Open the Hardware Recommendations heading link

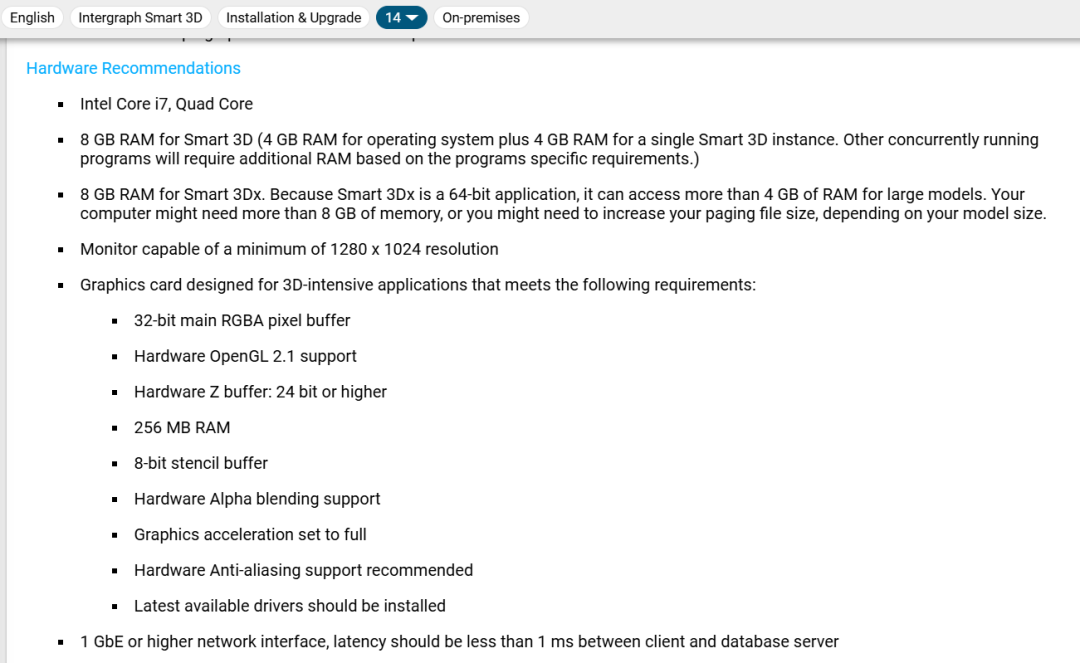point(133,68)
